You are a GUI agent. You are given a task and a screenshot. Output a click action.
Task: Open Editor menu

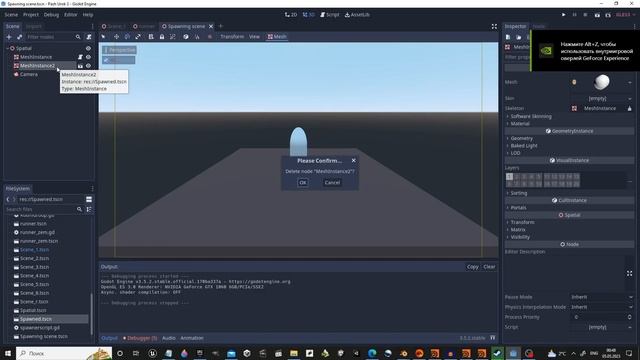click(71, 15)
